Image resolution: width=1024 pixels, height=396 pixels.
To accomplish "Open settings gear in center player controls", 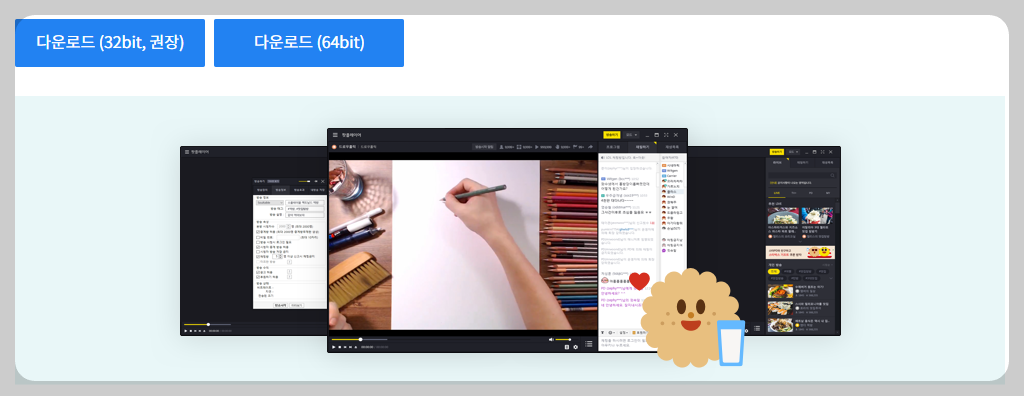I will 575,347.
